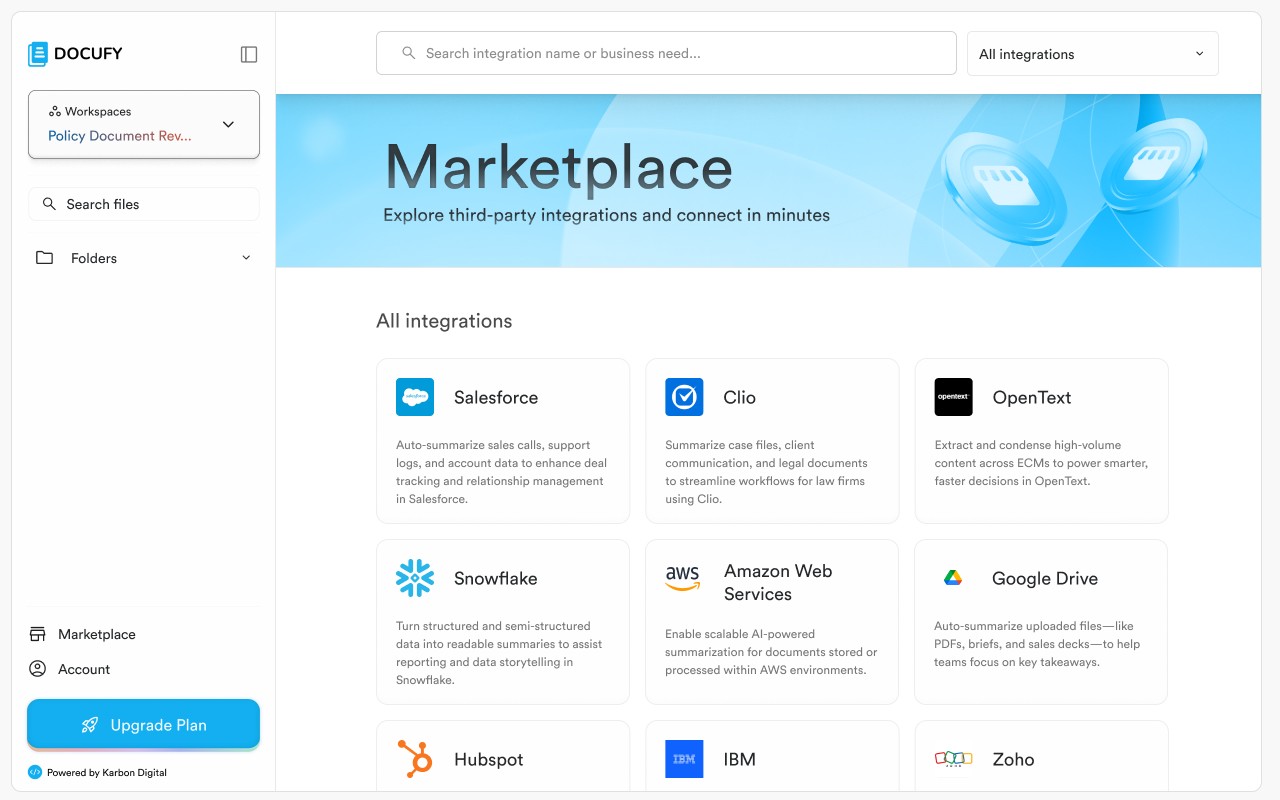Click the Marketplace storefront icon
This screenshot has height=800, width=1280.
point(38,634)
